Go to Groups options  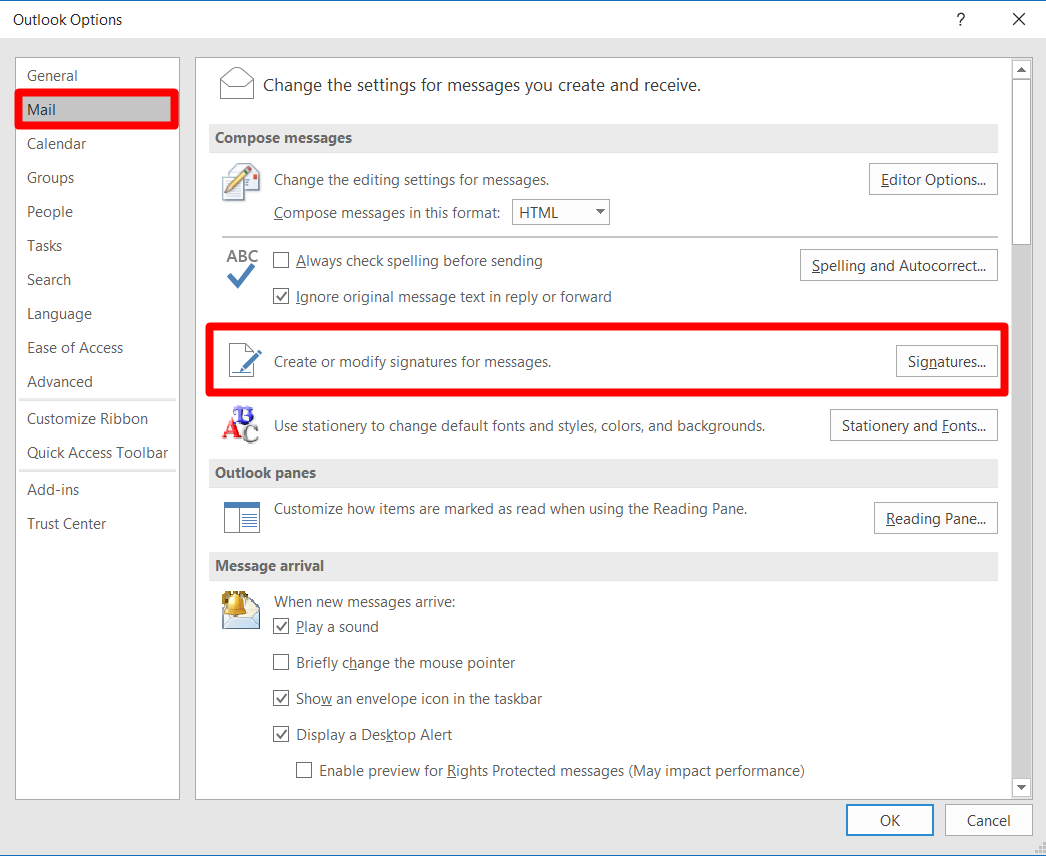click(97, 177)
